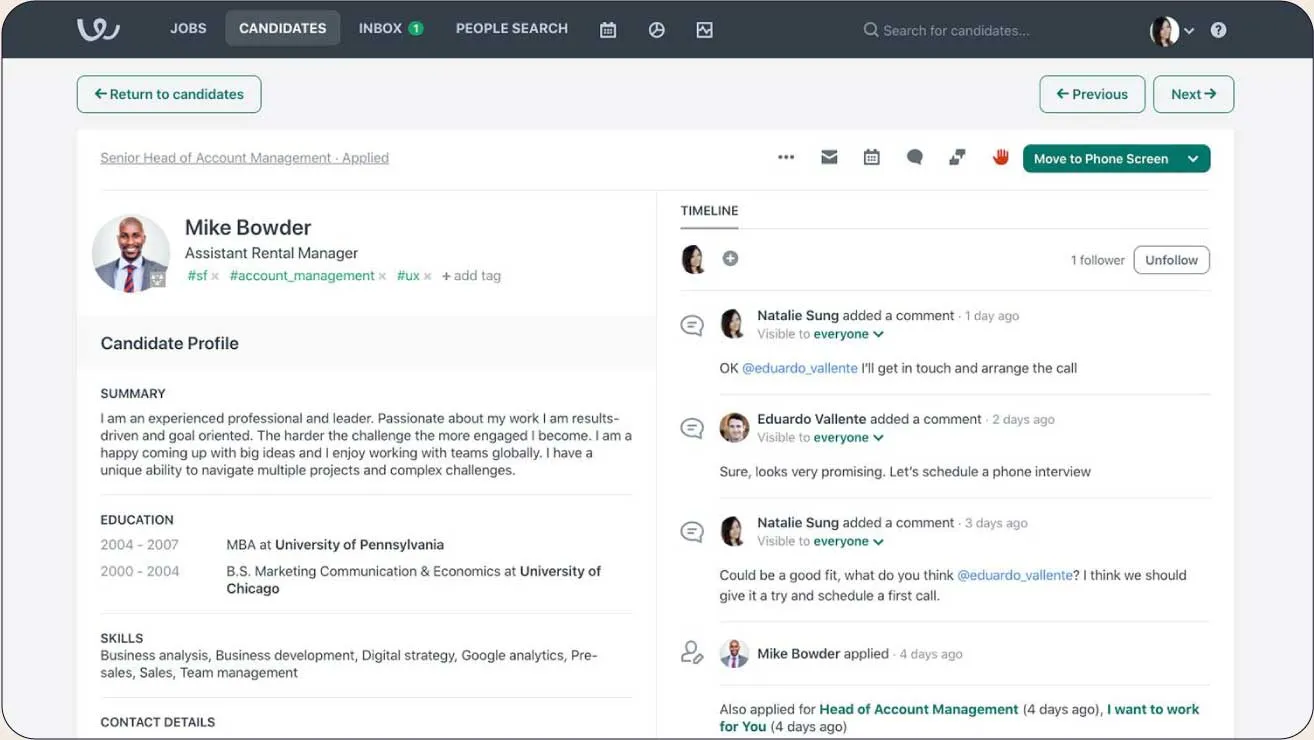Open the user profile avatar dropdown
Screen dimensions: 1314x740
pyautogui.click(x=1171, y=31)
